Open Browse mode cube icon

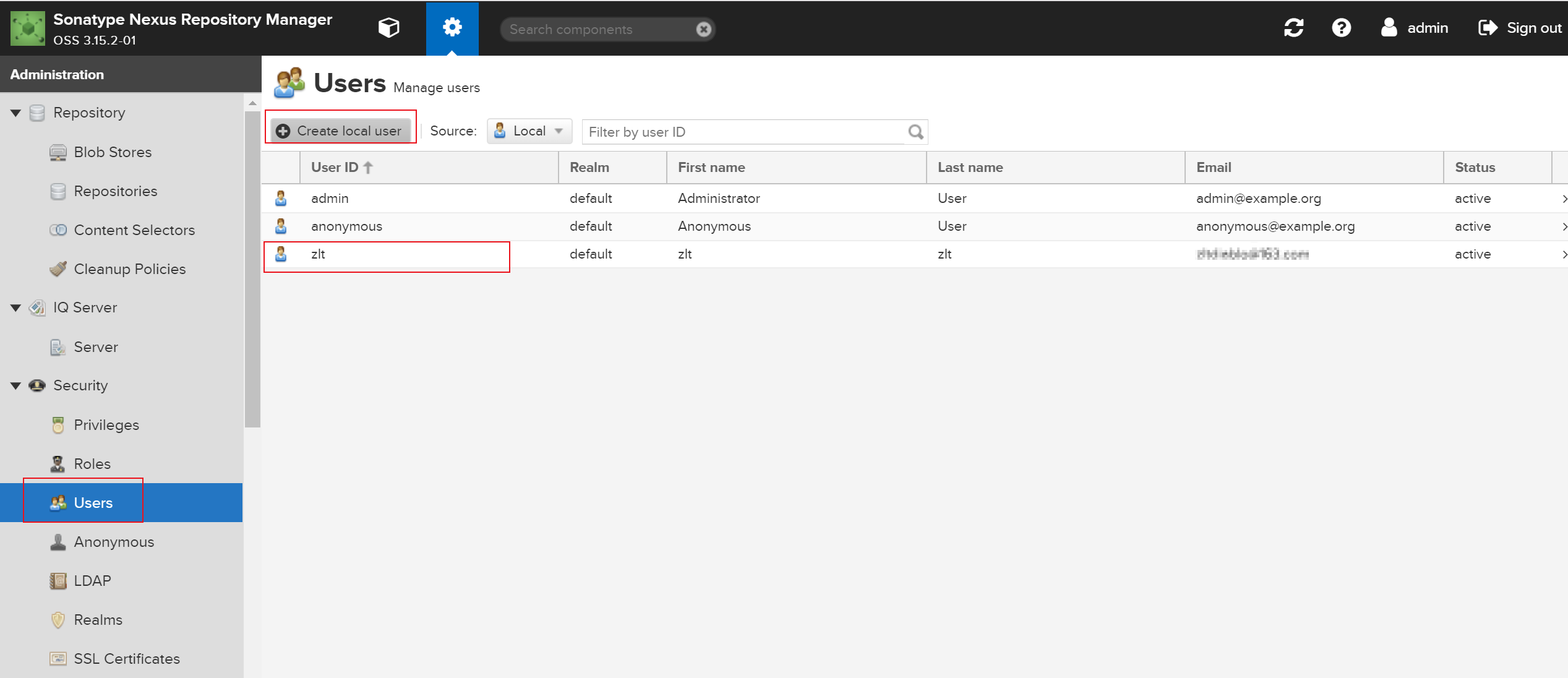tap(388, 28)
